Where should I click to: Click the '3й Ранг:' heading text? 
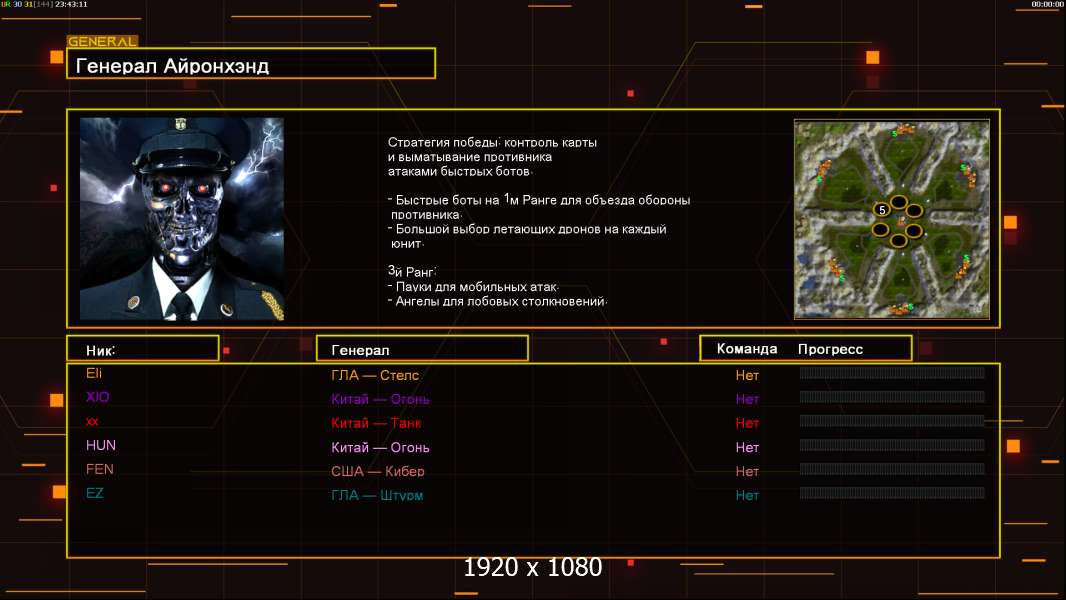click(412, 271)
